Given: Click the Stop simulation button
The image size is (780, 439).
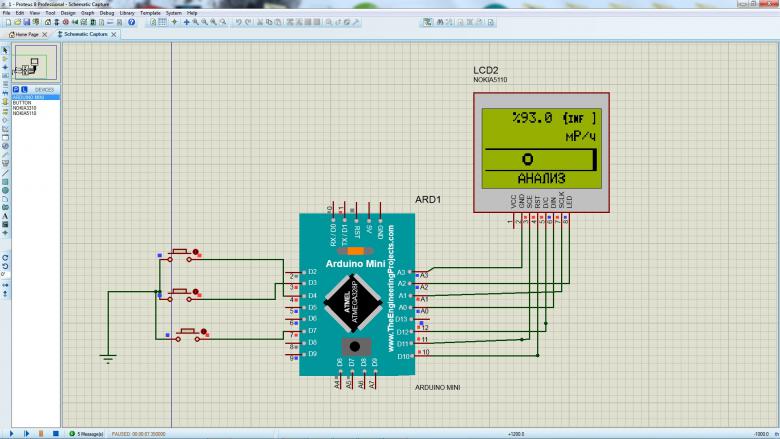Looking at the screenshot, I should point(56,434).
